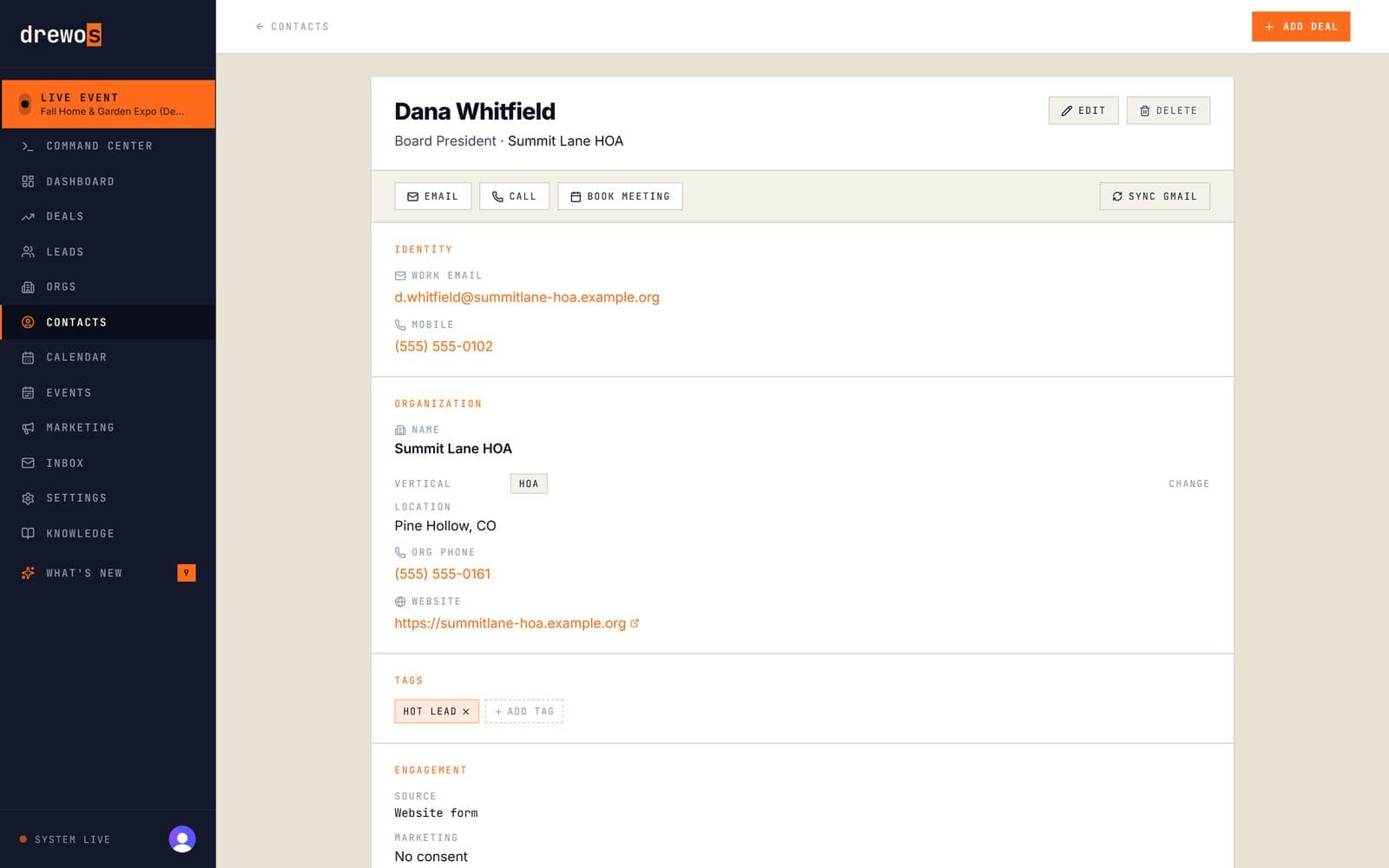The height and width of the screenshot is (868, 1389).
Task: Click org phone (555) 555-0161
Action: [x=443, y=574]
